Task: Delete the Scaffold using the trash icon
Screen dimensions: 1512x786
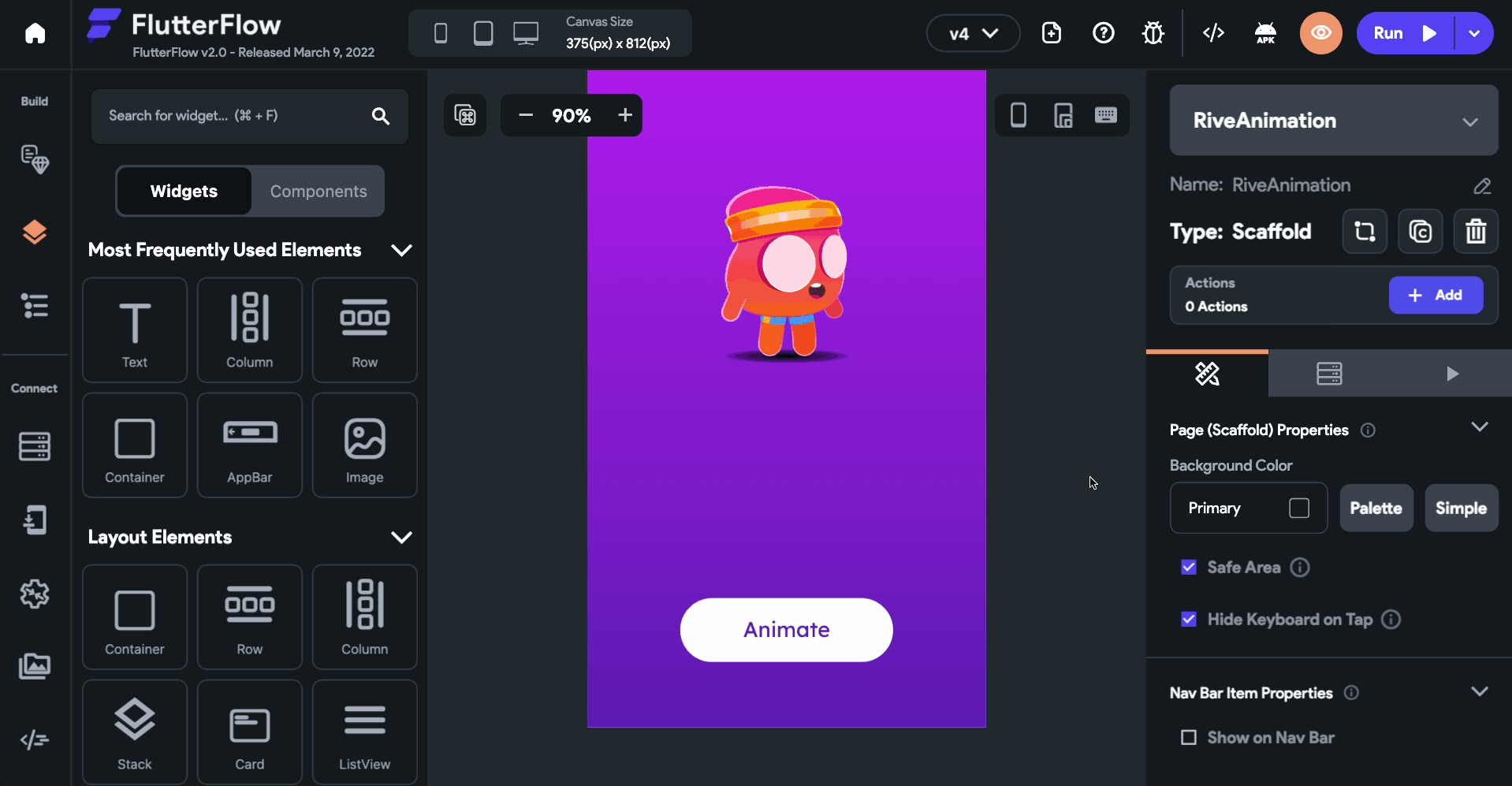Action: [x=1475, y=231]
